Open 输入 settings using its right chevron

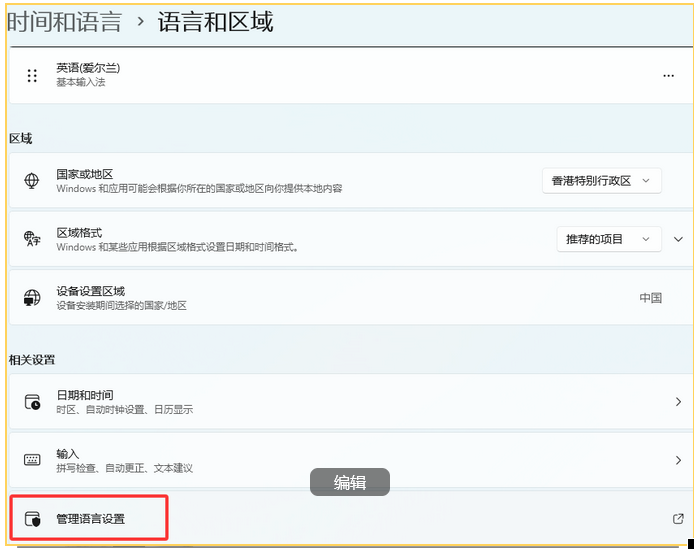coord(678,460)
